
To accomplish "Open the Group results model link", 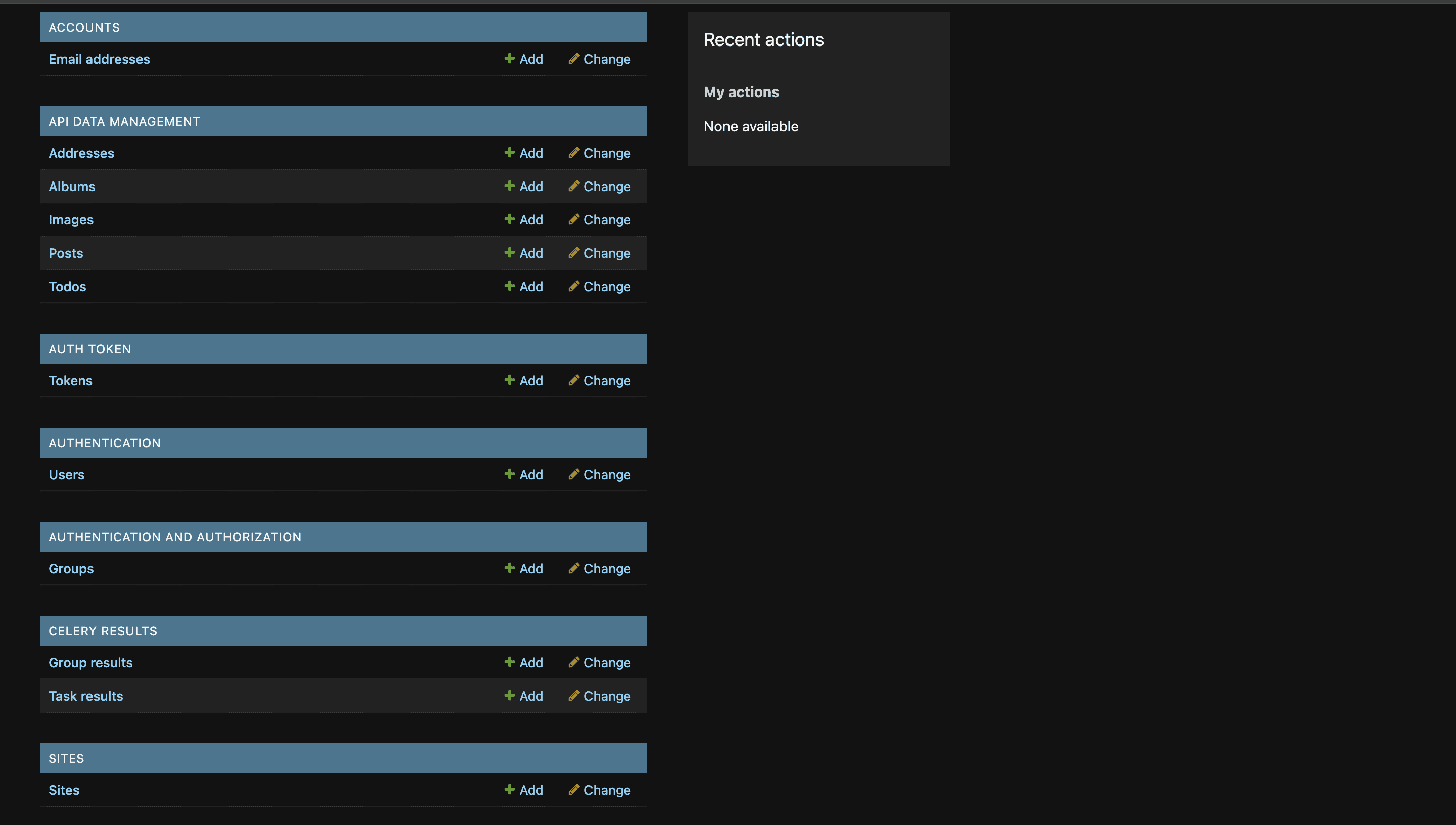I will click(x=90, y=662).
